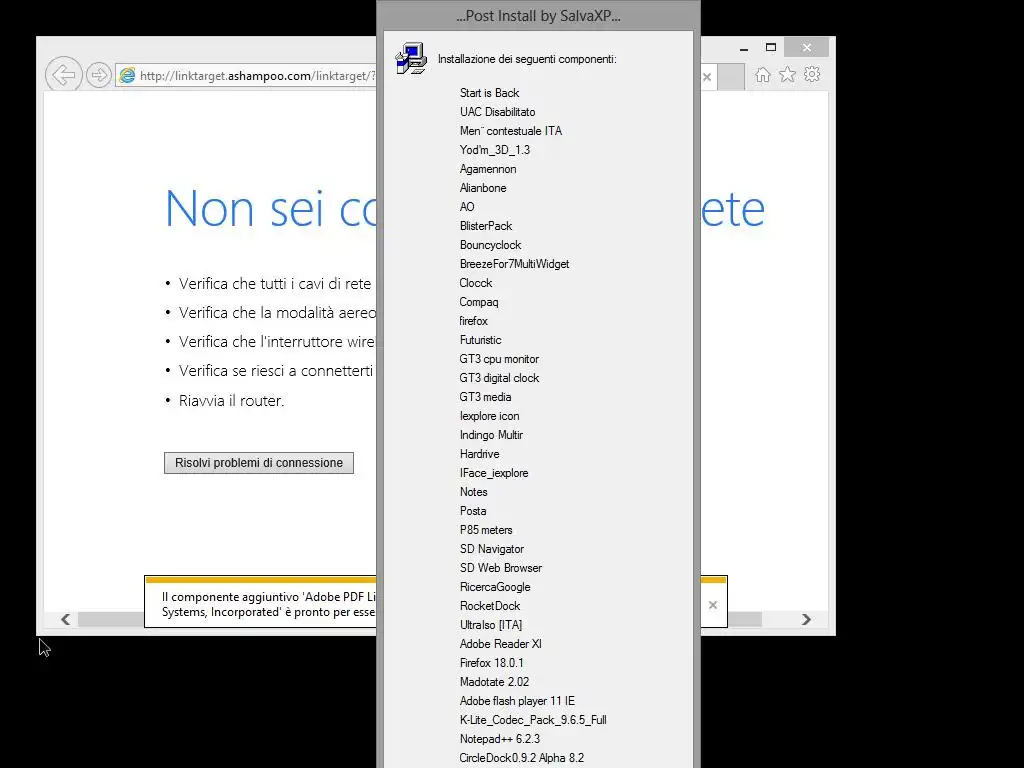Open the Home icon in Internet Explorer
This screenshot has height=768, width=1024.
pyautogui.click(x=762, y=74)
